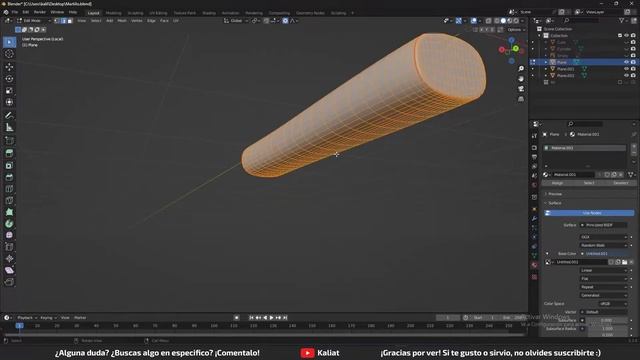Open the GGX distribution dropdown
Image resolution: width=640 pixels, height=360 pixels.
(604, 237)
